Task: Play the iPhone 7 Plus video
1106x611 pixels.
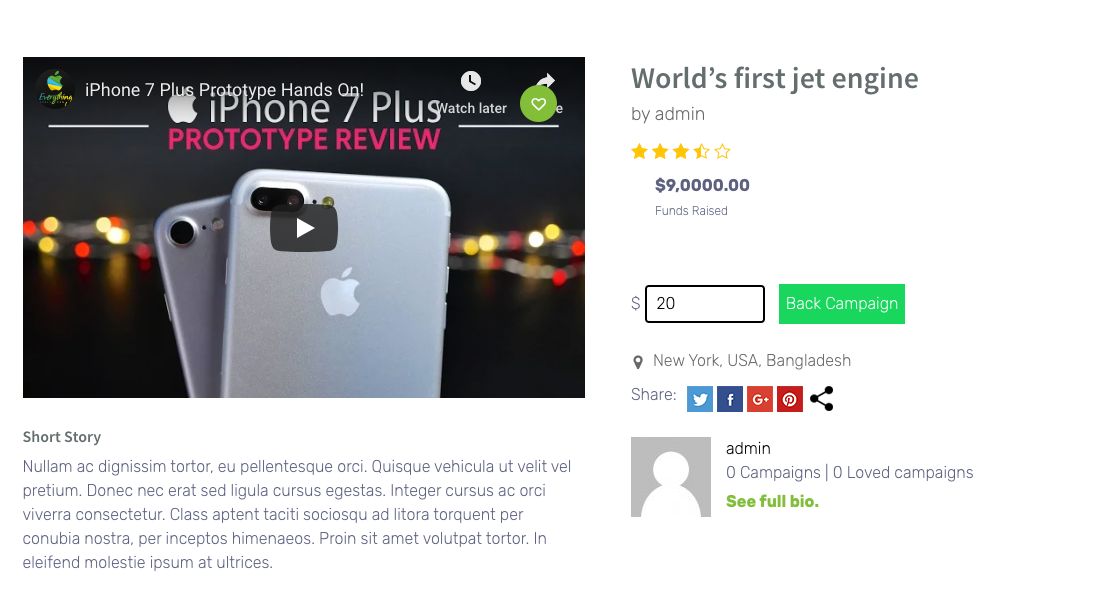Action: coord(303,228)
